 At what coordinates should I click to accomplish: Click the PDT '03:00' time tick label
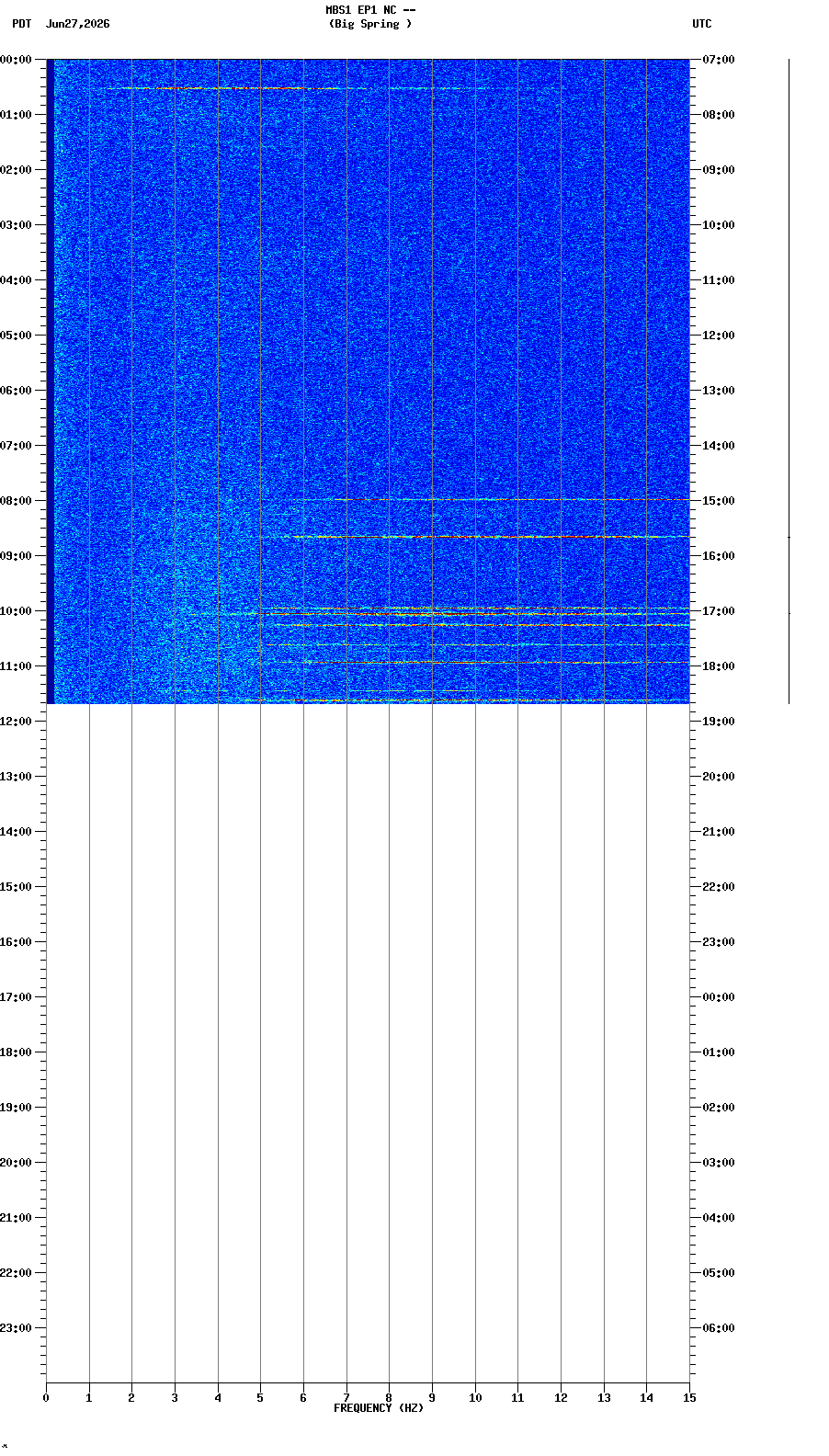[16, 225]
